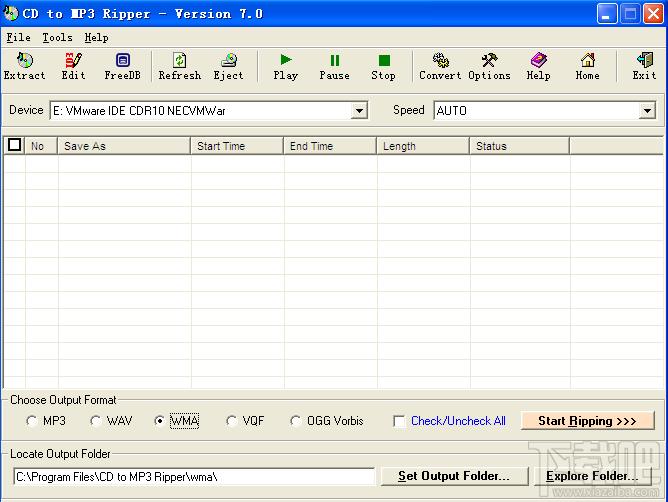Close the CD to MP3 Ripper window
This screenshot has width=668, height=502.
tap(654, 14)
